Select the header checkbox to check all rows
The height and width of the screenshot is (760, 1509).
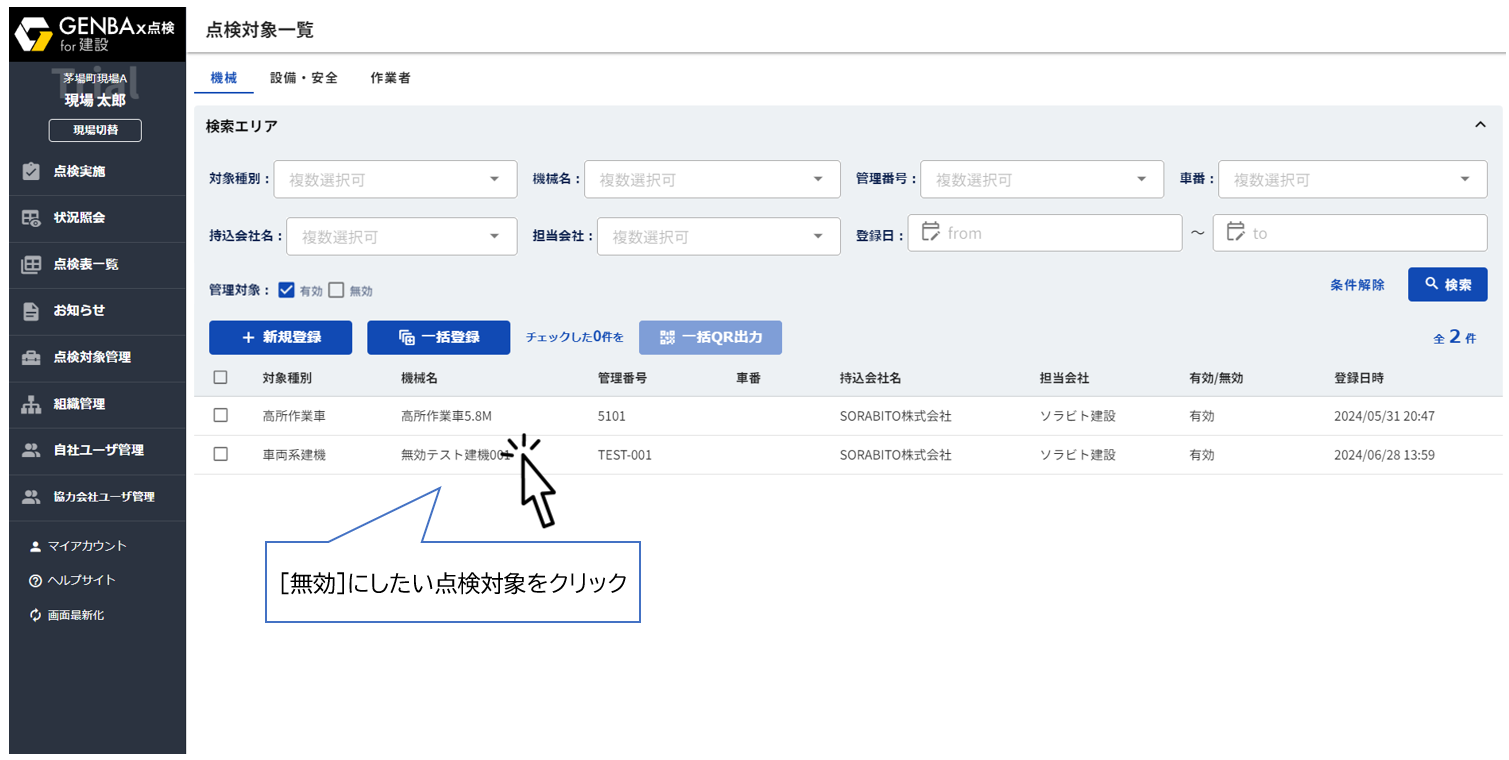coord(221,378)
